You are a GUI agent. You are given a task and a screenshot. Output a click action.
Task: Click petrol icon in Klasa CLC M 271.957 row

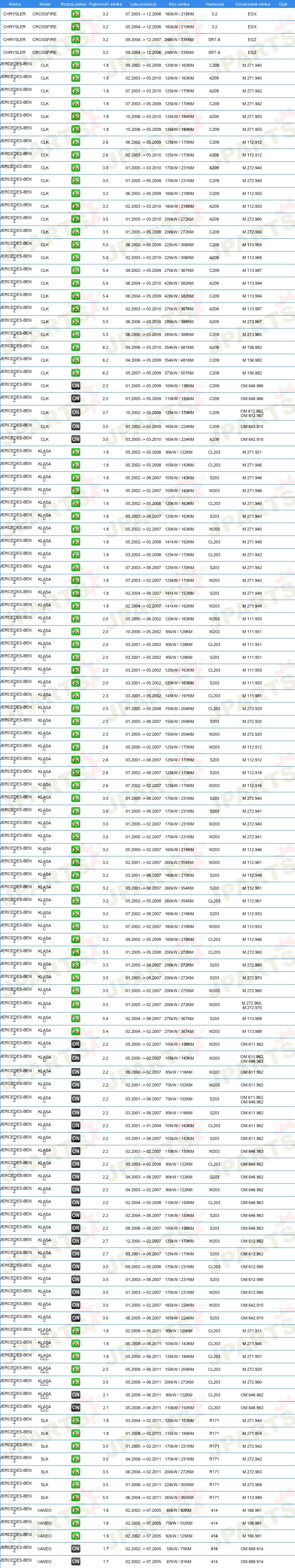tap(75, 1357)
